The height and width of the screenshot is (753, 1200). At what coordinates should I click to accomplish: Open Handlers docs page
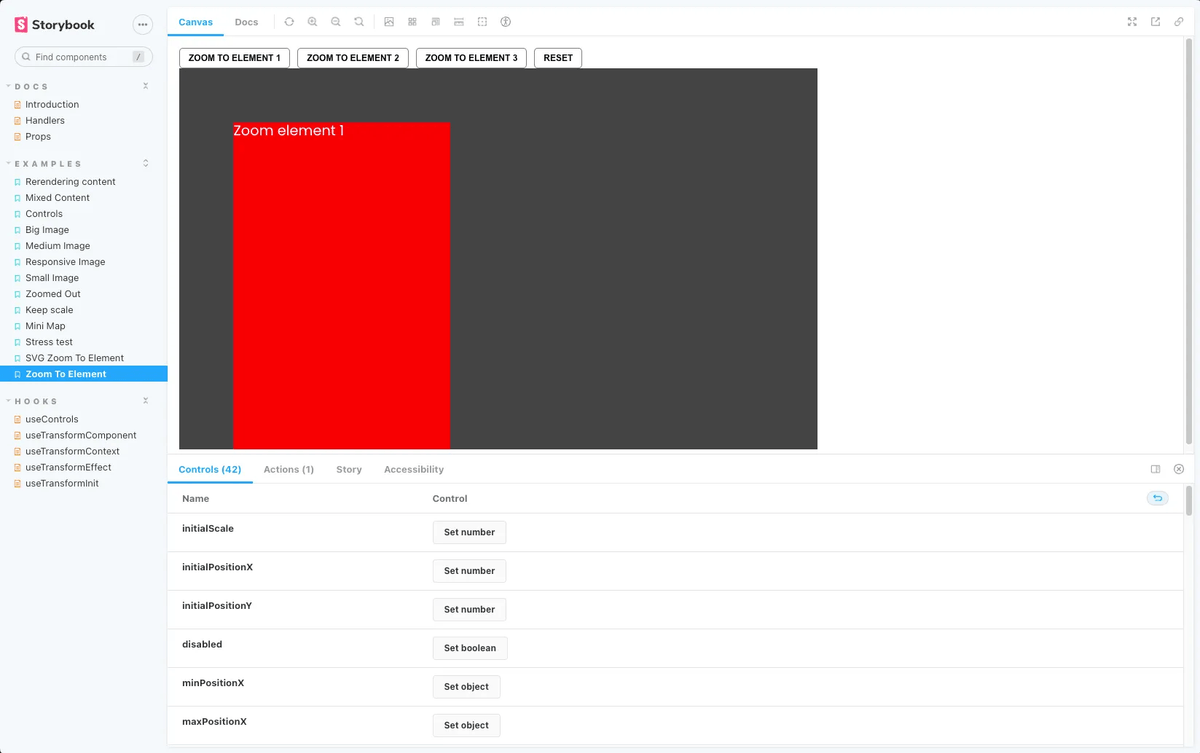[45, 121]
